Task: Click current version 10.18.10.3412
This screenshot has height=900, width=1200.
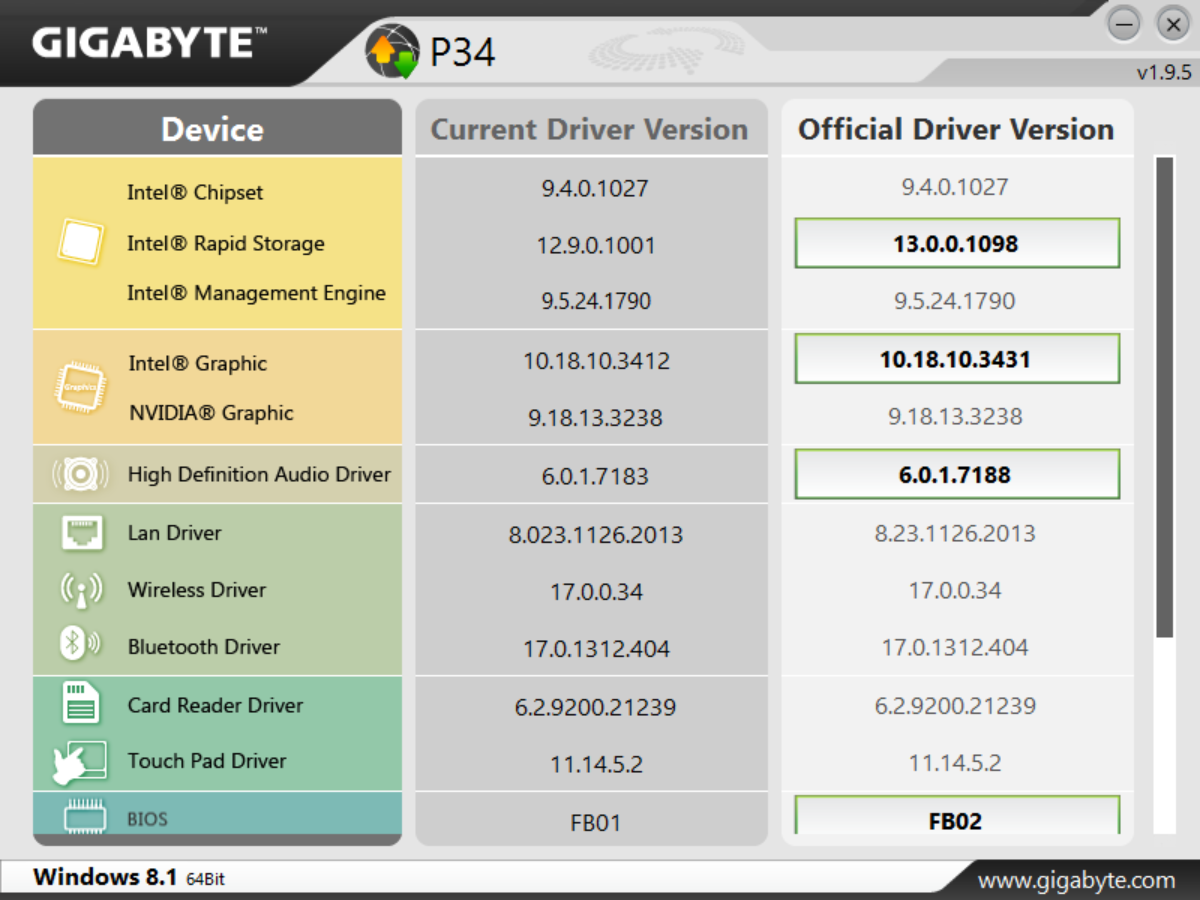Action: (x=596, y=360)
